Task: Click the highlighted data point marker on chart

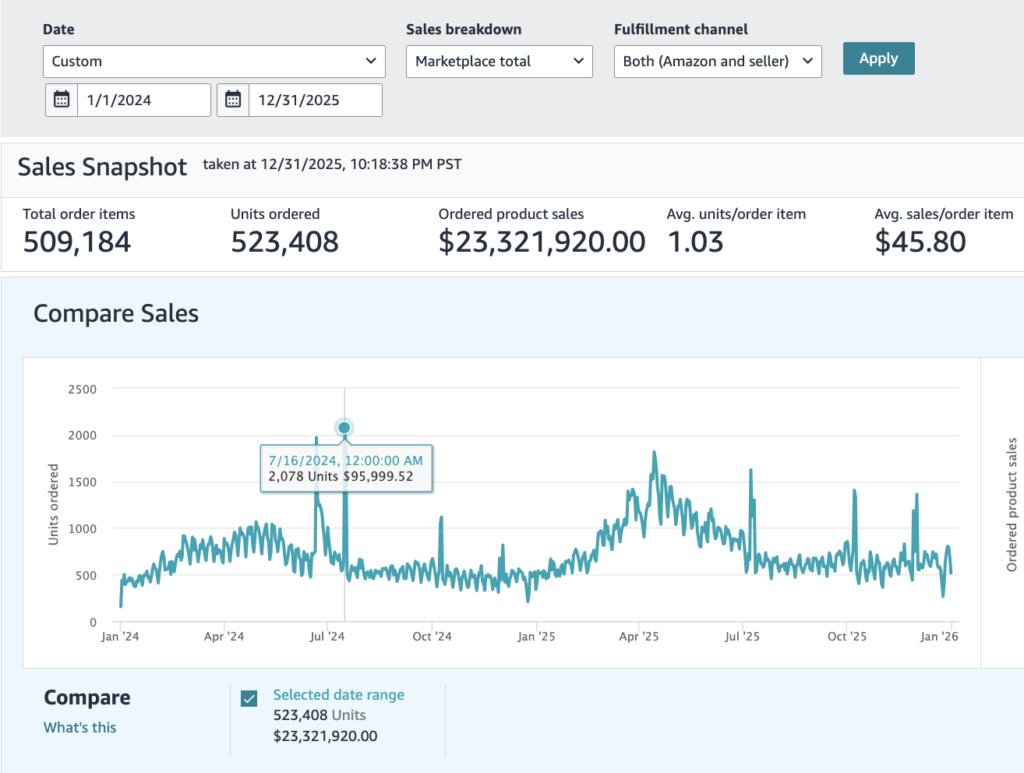Action: point(344,428)
